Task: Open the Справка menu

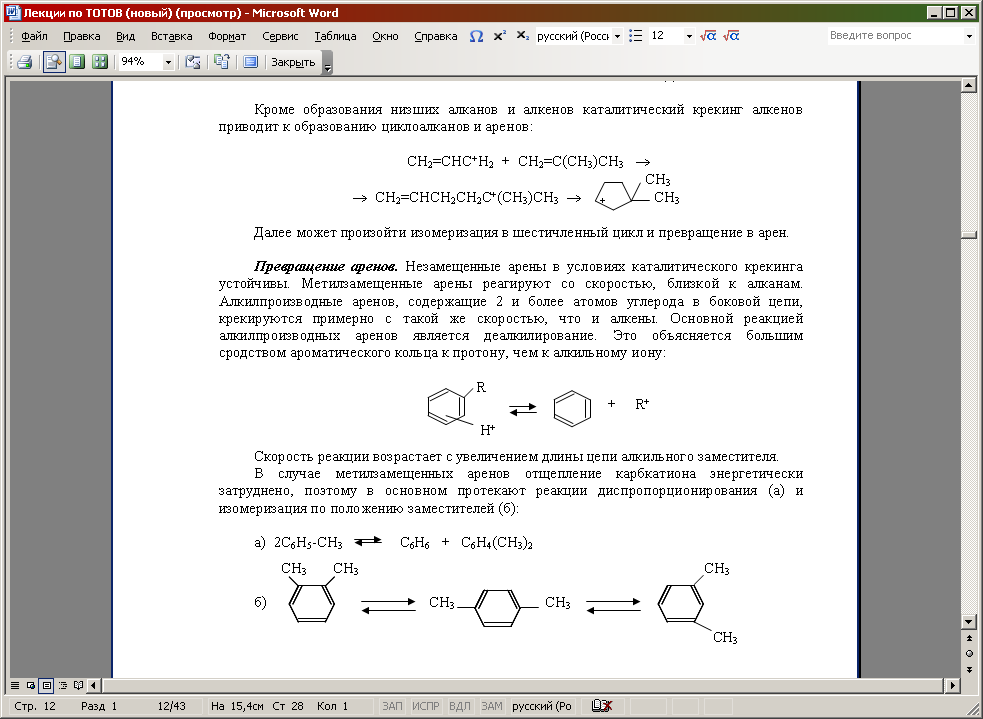Action: (x=436, y=36)
